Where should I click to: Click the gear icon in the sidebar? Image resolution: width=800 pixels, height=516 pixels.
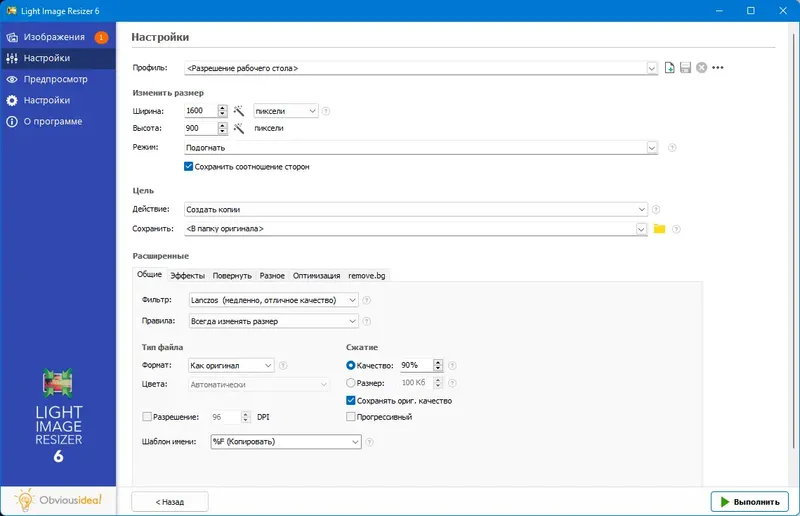pyautogui.click(x=12, y=101)
